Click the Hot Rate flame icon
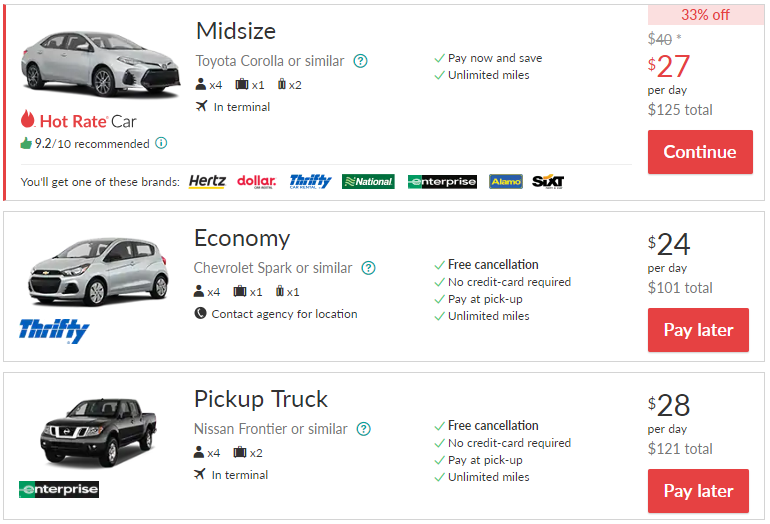Viewport: 770px width, 524px height. point(28,118)
